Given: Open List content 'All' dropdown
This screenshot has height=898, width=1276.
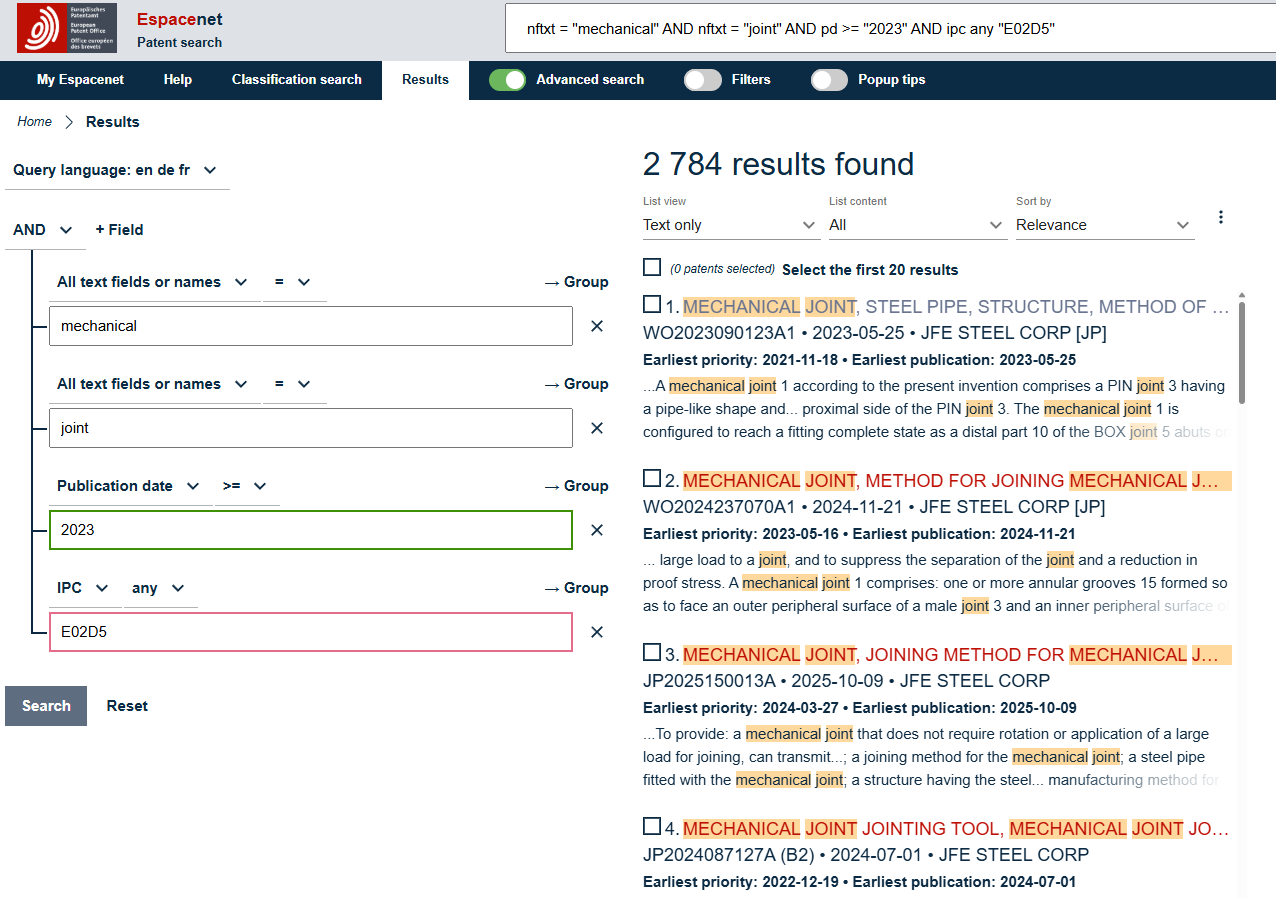Looking at the screenshot, I should coord(917,225).
